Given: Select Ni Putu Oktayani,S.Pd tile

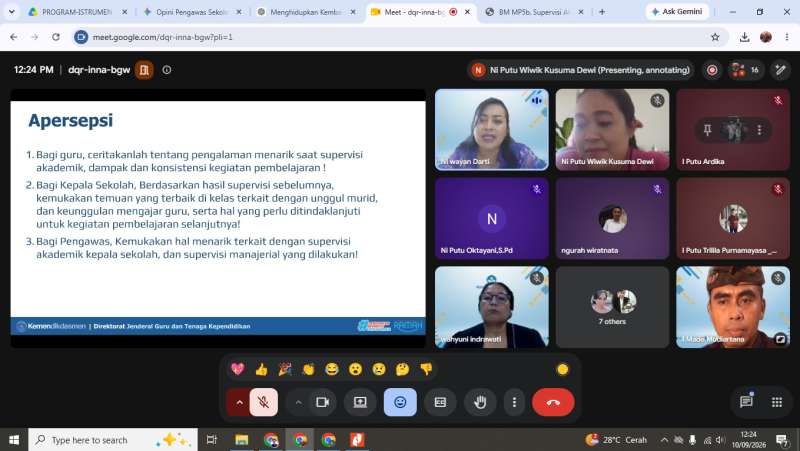Looking at the screenshot, I should pos(492,218).
